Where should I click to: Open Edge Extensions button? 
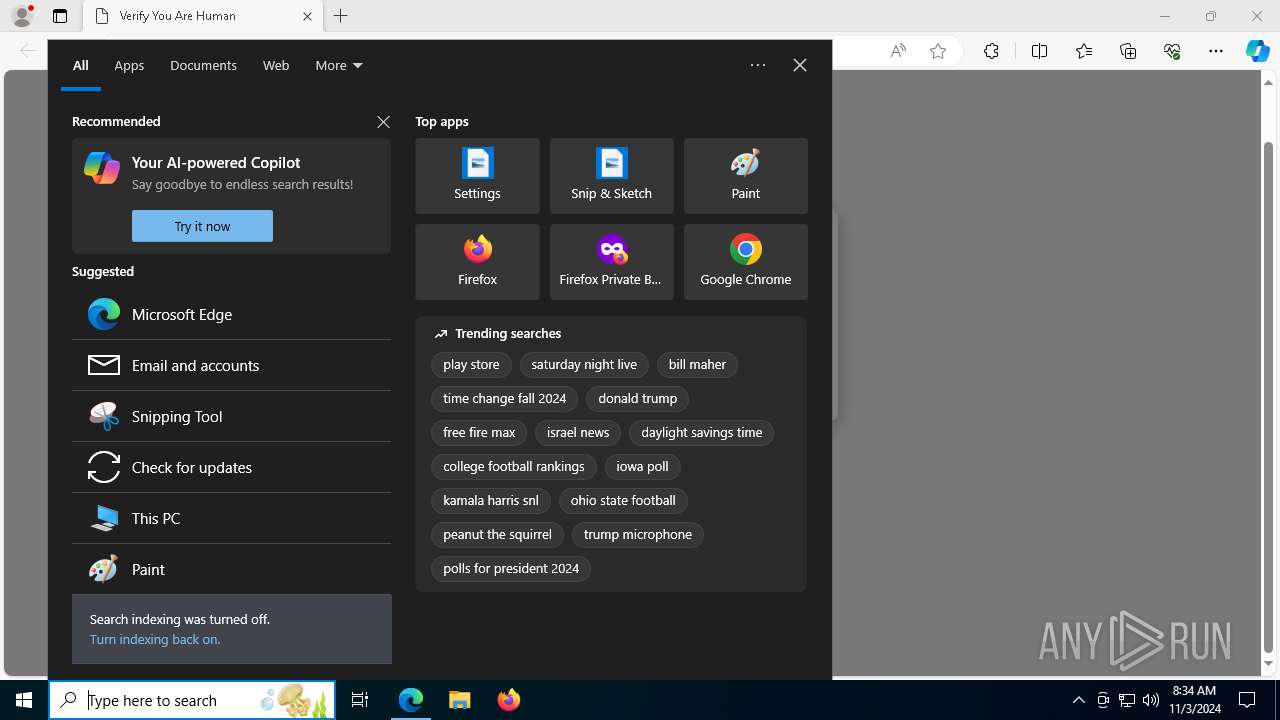[x=991, y=51]
